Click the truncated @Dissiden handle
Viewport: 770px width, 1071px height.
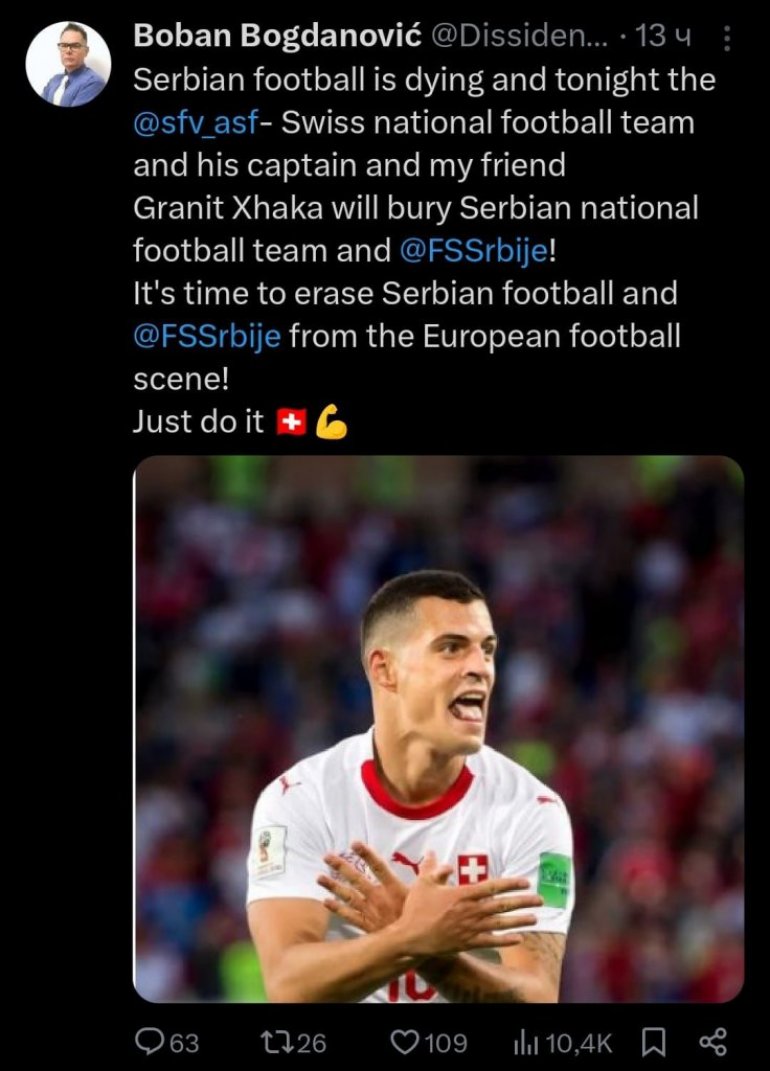(517, 36)
